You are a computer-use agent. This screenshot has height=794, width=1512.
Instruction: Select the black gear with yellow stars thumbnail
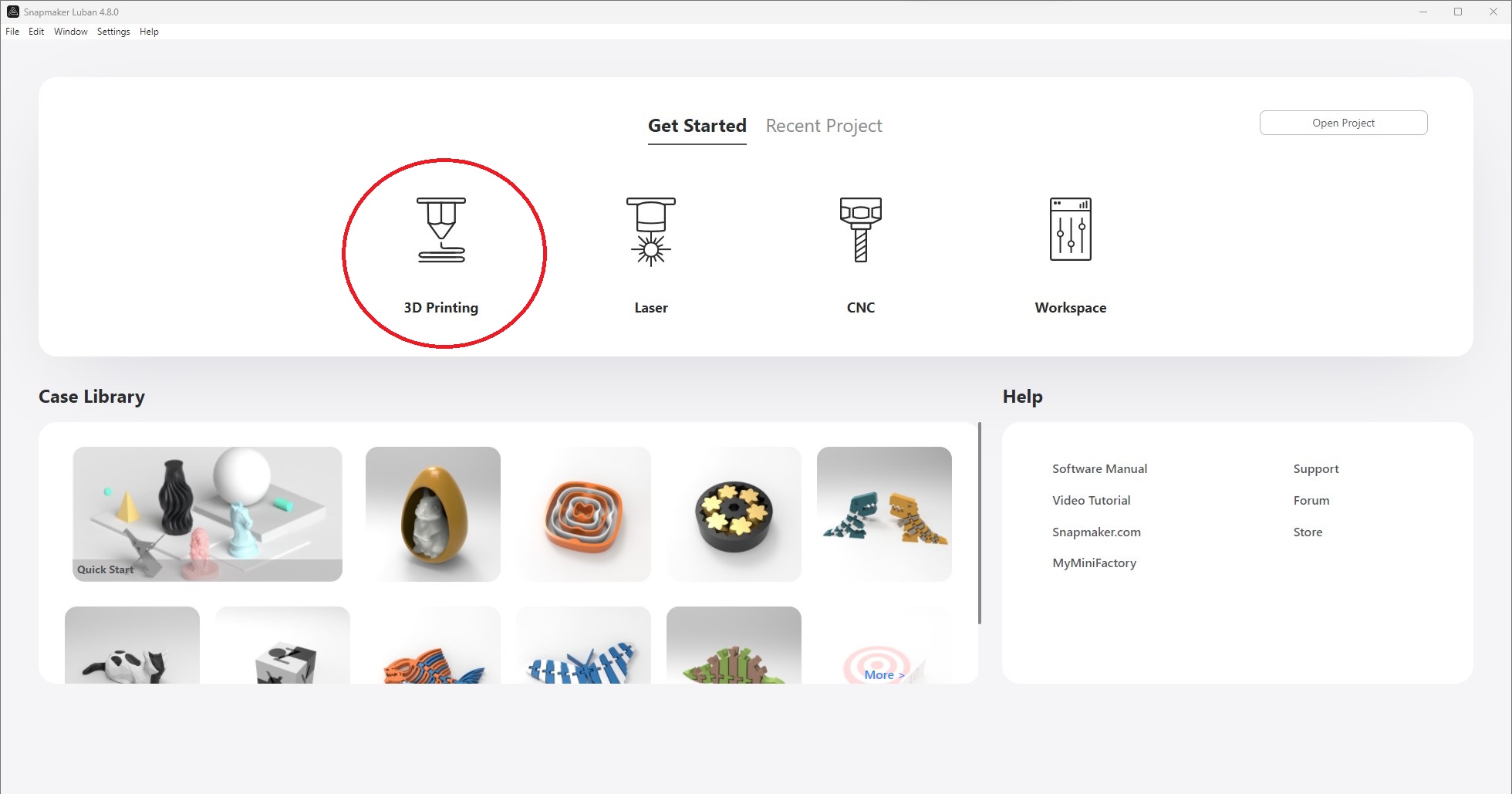pos(734,513)
